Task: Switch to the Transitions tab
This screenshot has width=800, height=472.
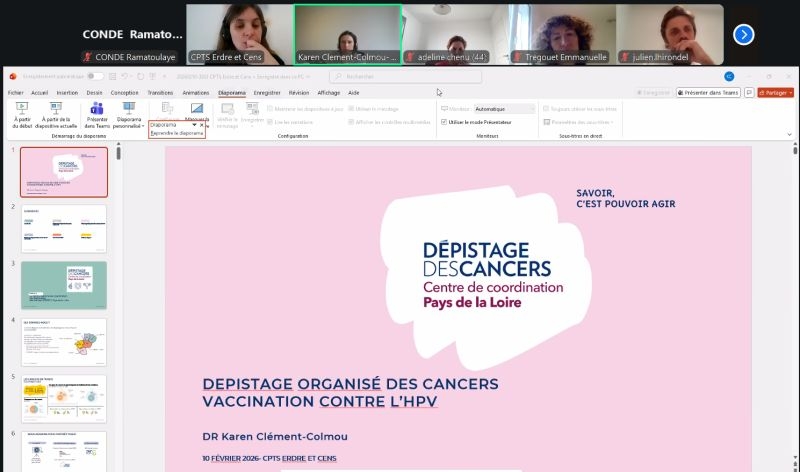Action: 160,93
